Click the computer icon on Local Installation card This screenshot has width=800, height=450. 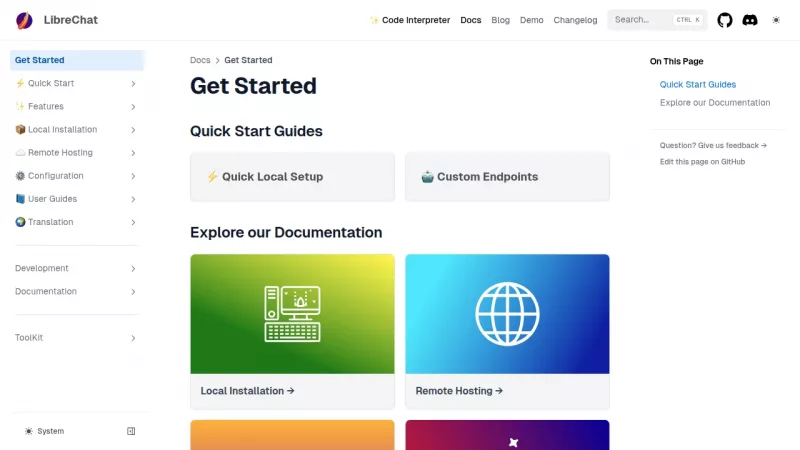[x=292, y=314]
